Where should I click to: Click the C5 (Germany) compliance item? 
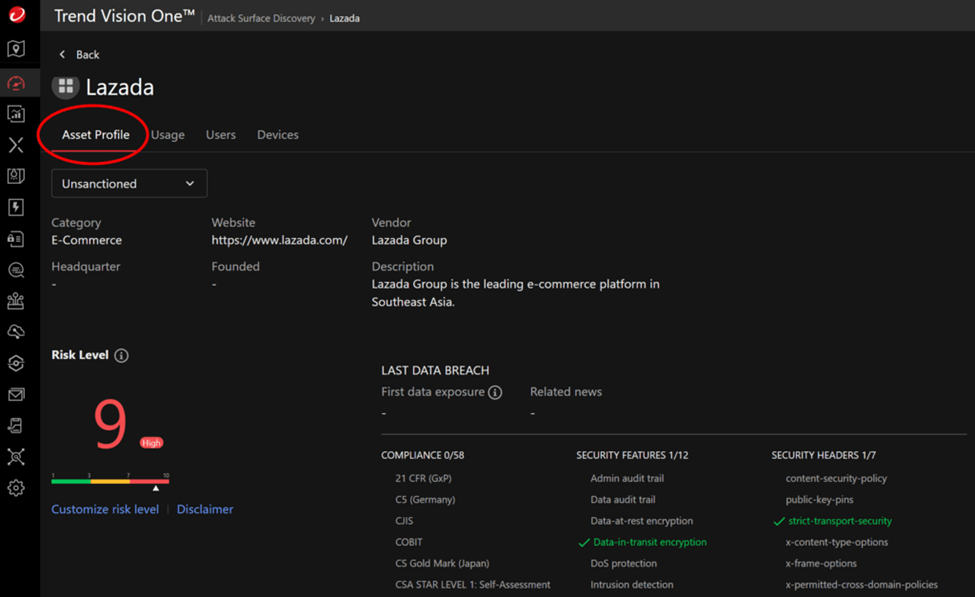point(425,500)
